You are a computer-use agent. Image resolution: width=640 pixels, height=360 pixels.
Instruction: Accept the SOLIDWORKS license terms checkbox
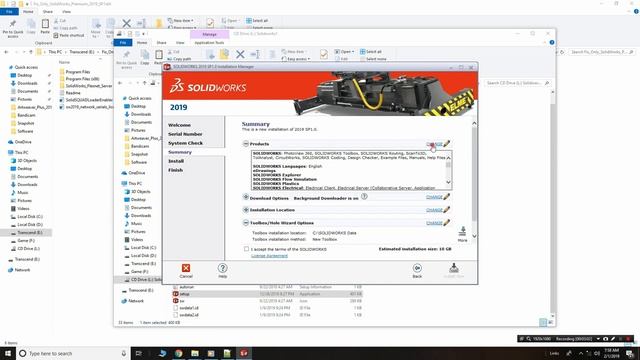coord(246,249)
